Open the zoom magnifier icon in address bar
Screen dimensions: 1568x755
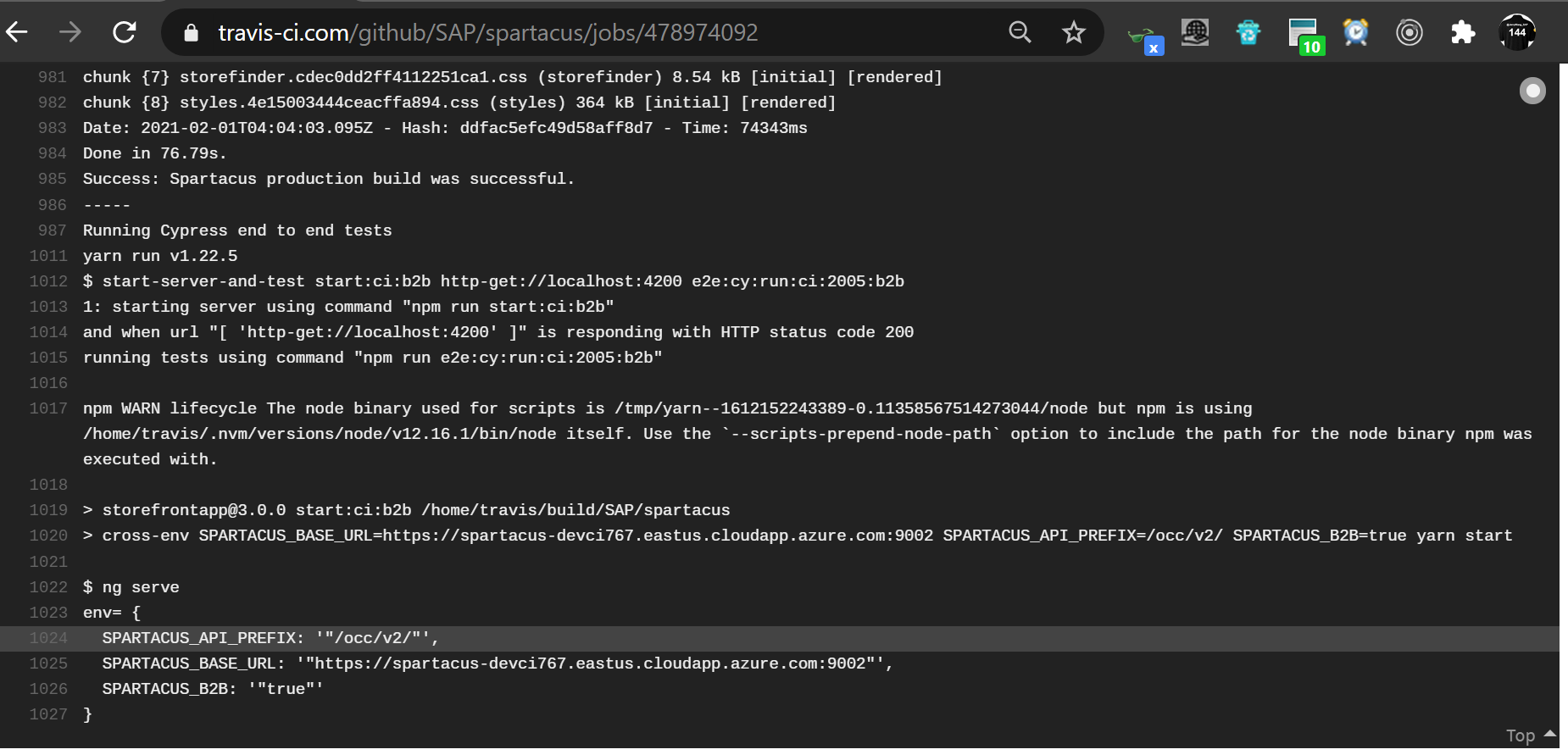1020,33
